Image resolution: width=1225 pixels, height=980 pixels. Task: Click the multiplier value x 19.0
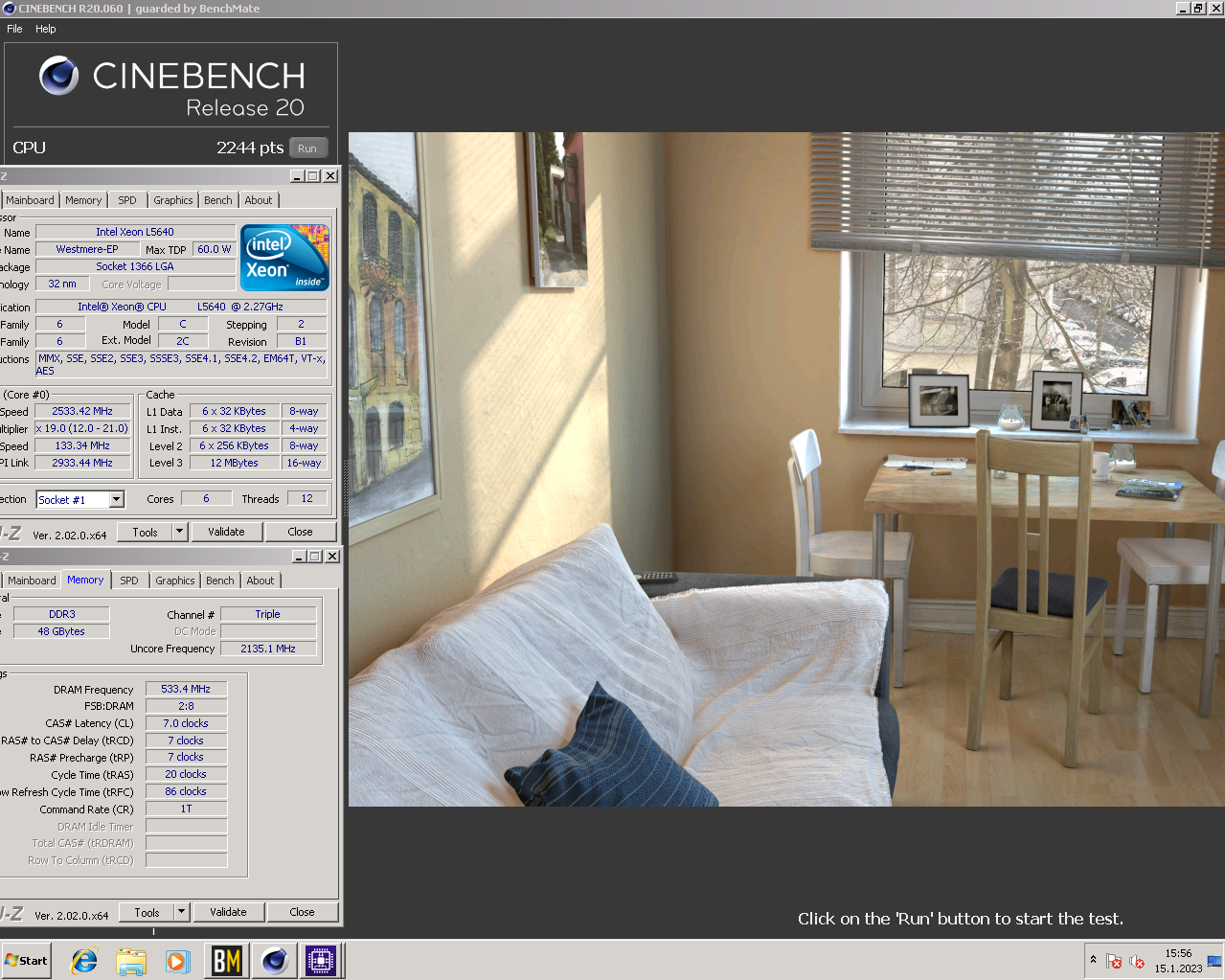(x=81, y=428)
